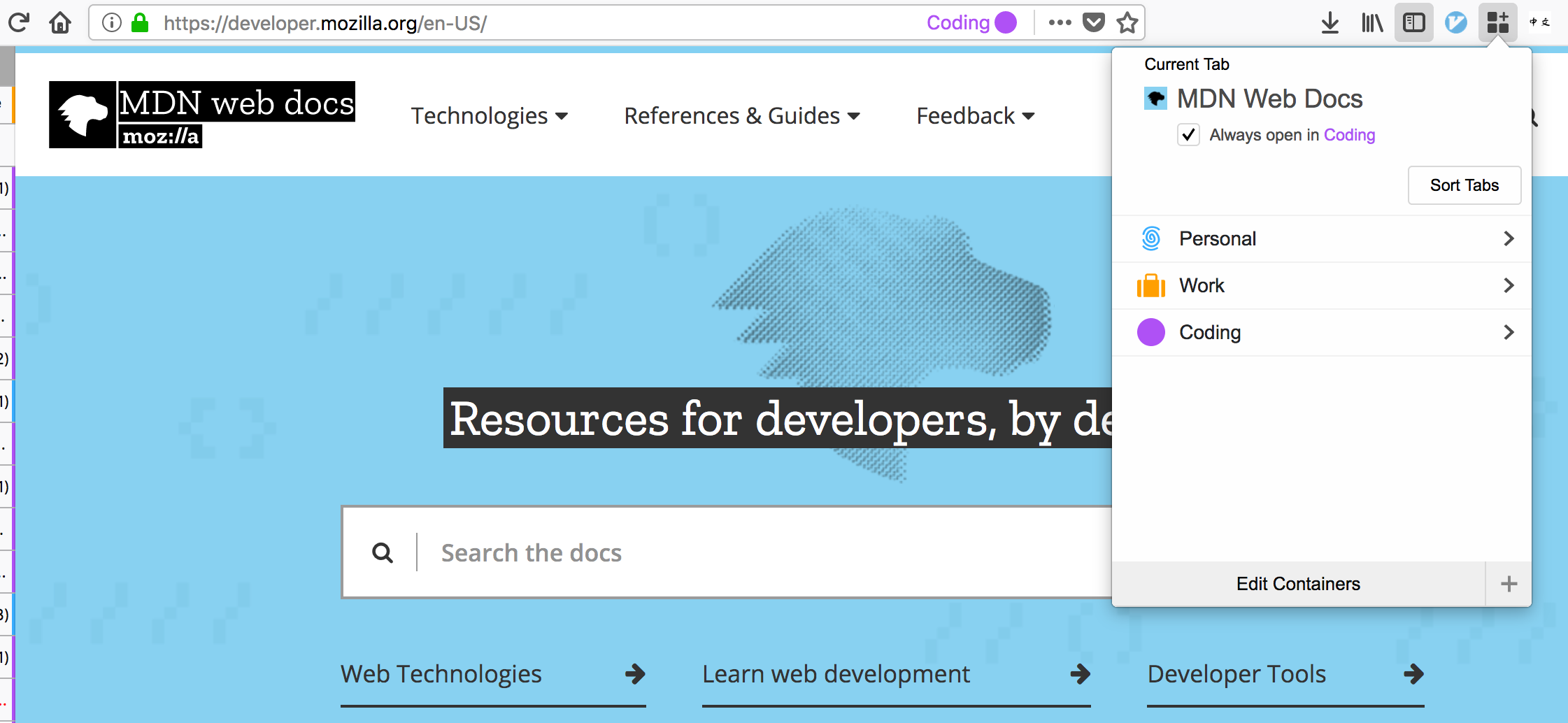Image resolution: width=1568 pixels, height=723 pixels.
Task: Open the page actions overflow menu
Action: pos(1060,22)
